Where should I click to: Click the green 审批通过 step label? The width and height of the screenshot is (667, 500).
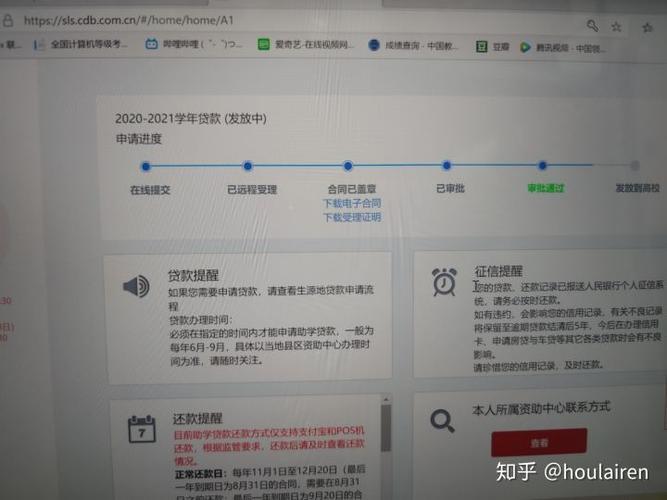(546, 188)
